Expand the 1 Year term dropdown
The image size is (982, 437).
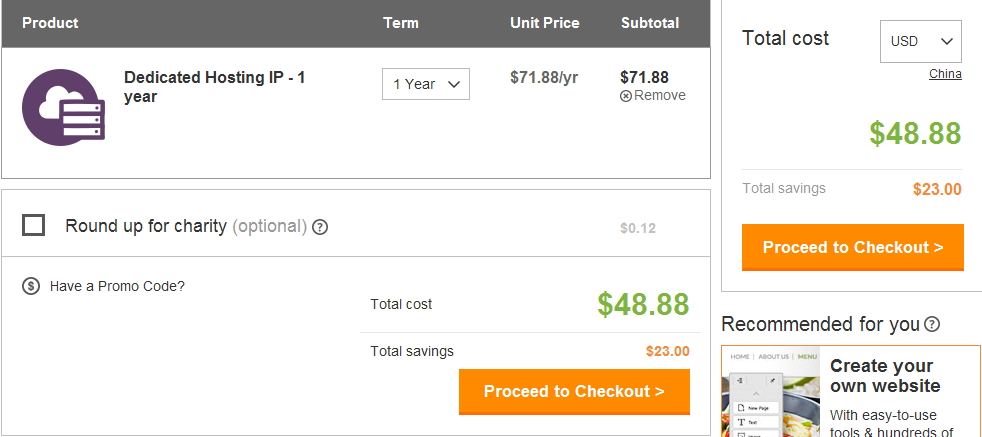pos(426,84)
